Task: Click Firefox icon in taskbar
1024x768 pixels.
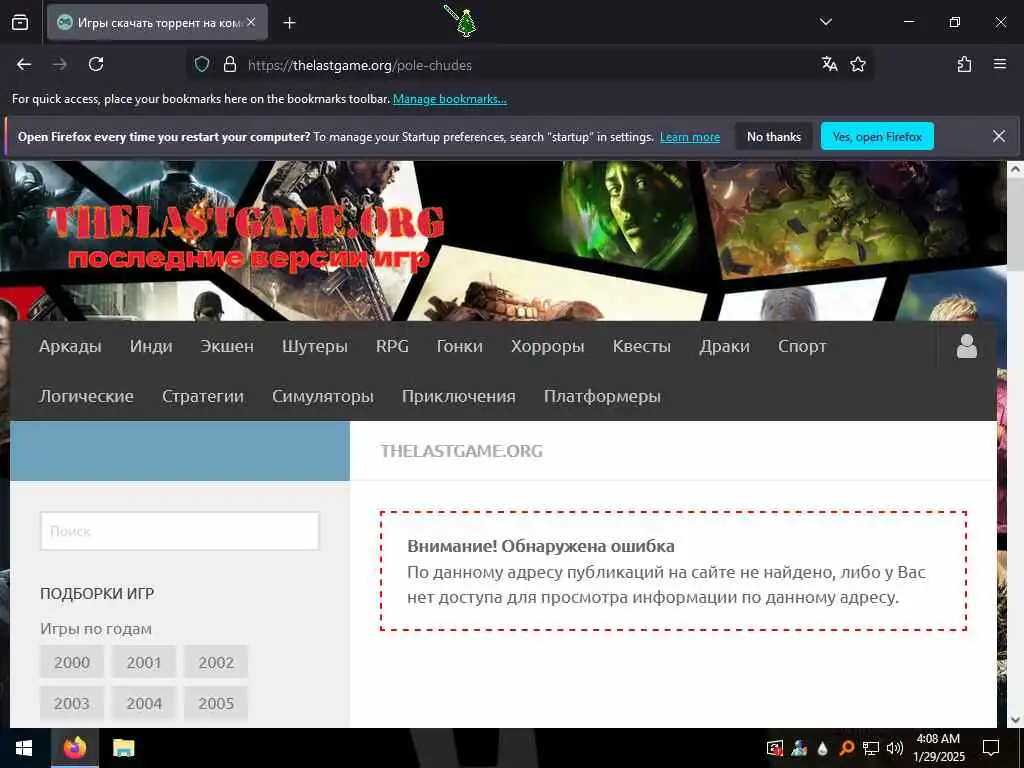Action: tap(75, 748)
